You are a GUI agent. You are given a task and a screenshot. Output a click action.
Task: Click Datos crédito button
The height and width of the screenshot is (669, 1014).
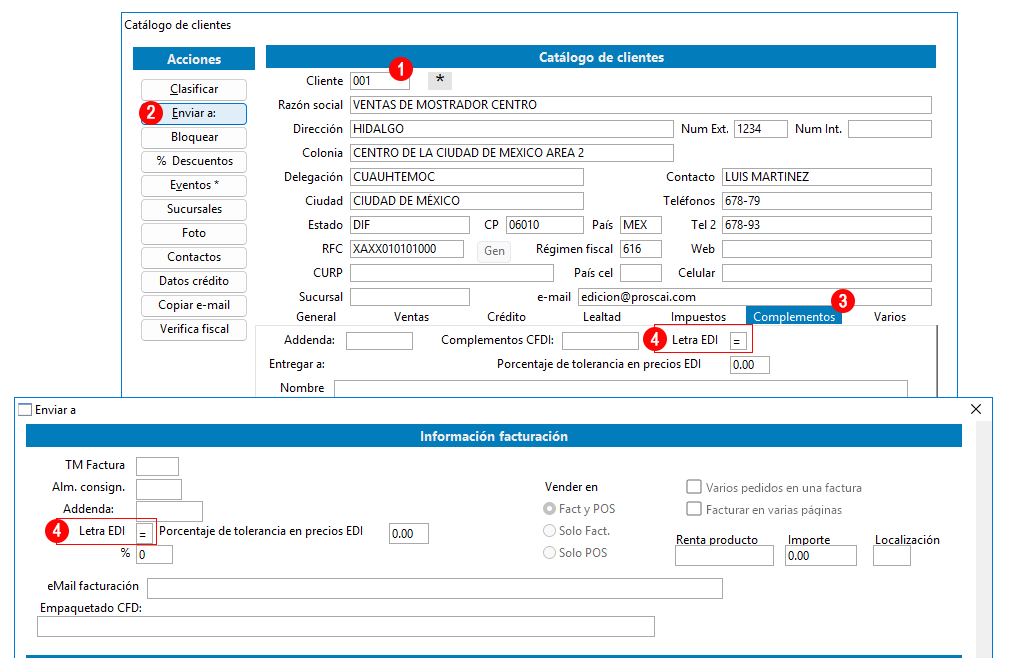coord(194,281)
